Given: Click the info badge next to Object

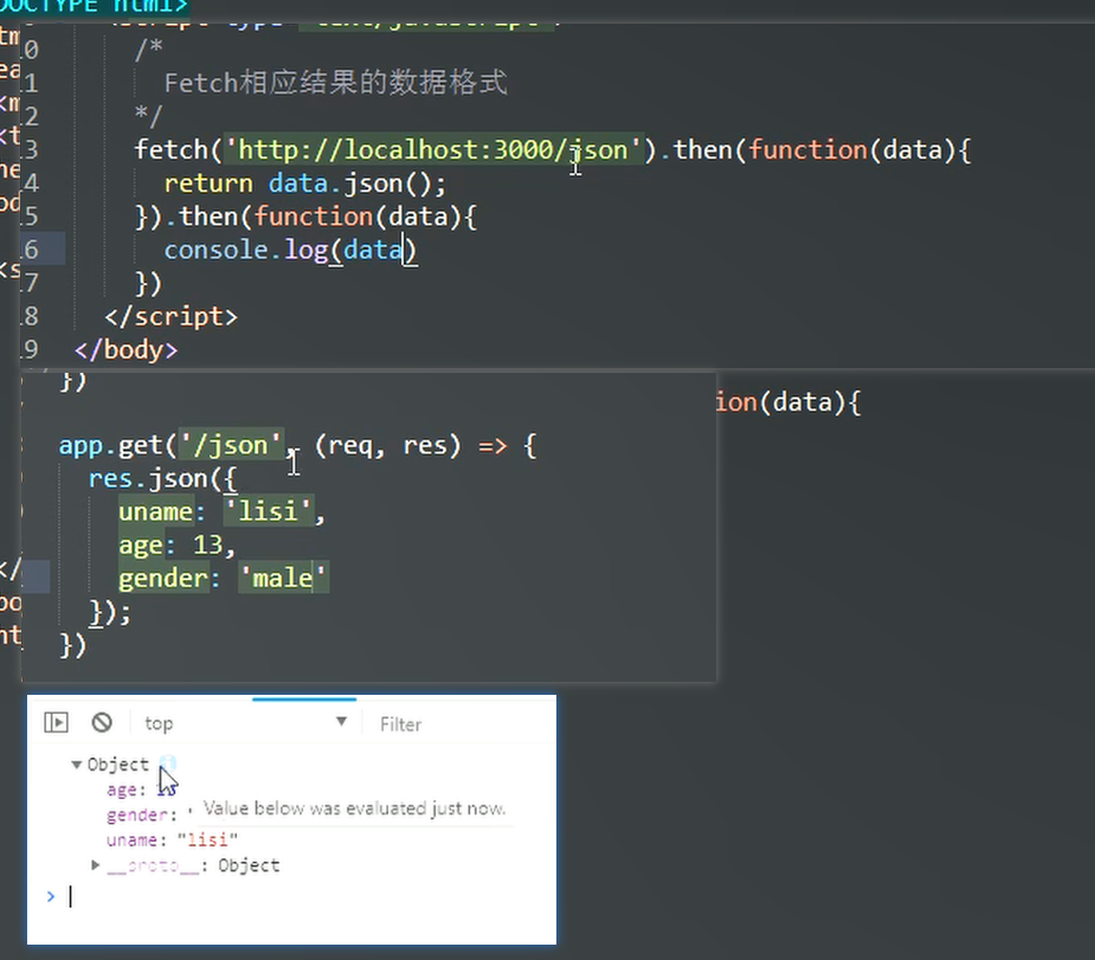Looking at the screenshot, I should pyautogui.click(x=168, y=762).
